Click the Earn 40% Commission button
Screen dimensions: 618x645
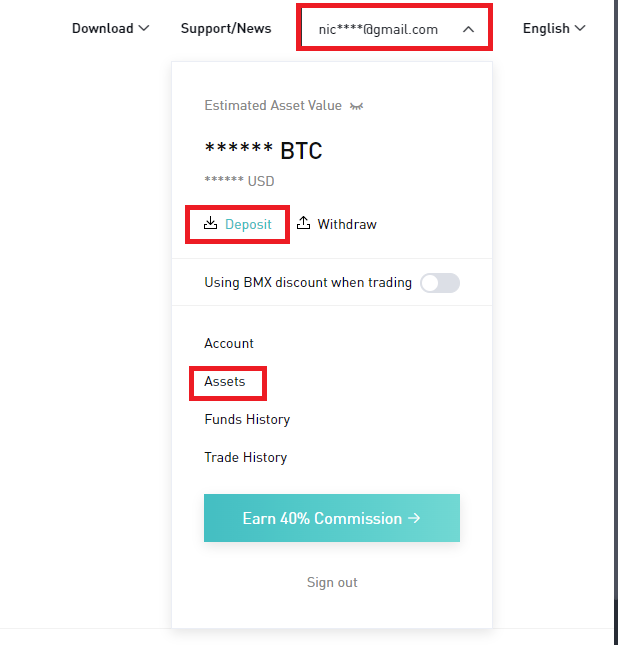pos(331,518)
